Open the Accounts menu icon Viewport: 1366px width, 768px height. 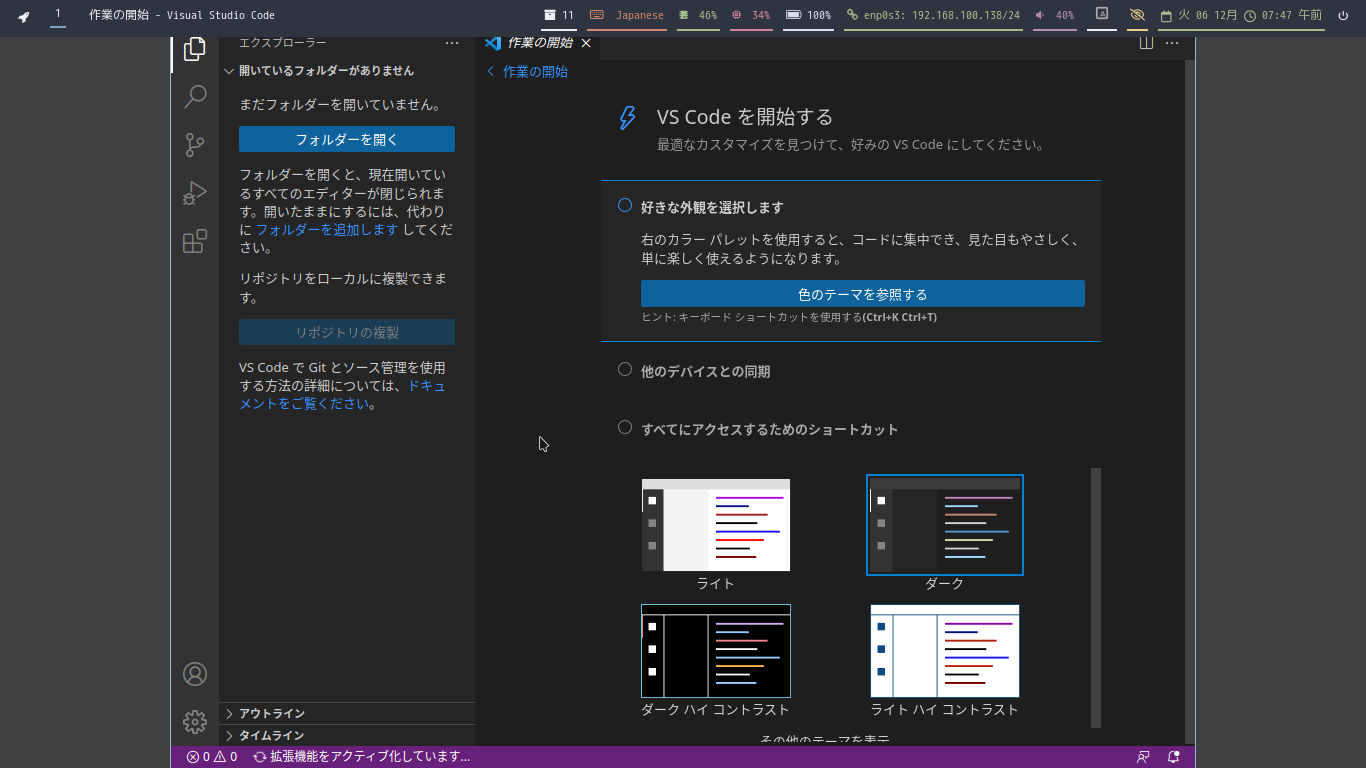[x=195, y=674]
